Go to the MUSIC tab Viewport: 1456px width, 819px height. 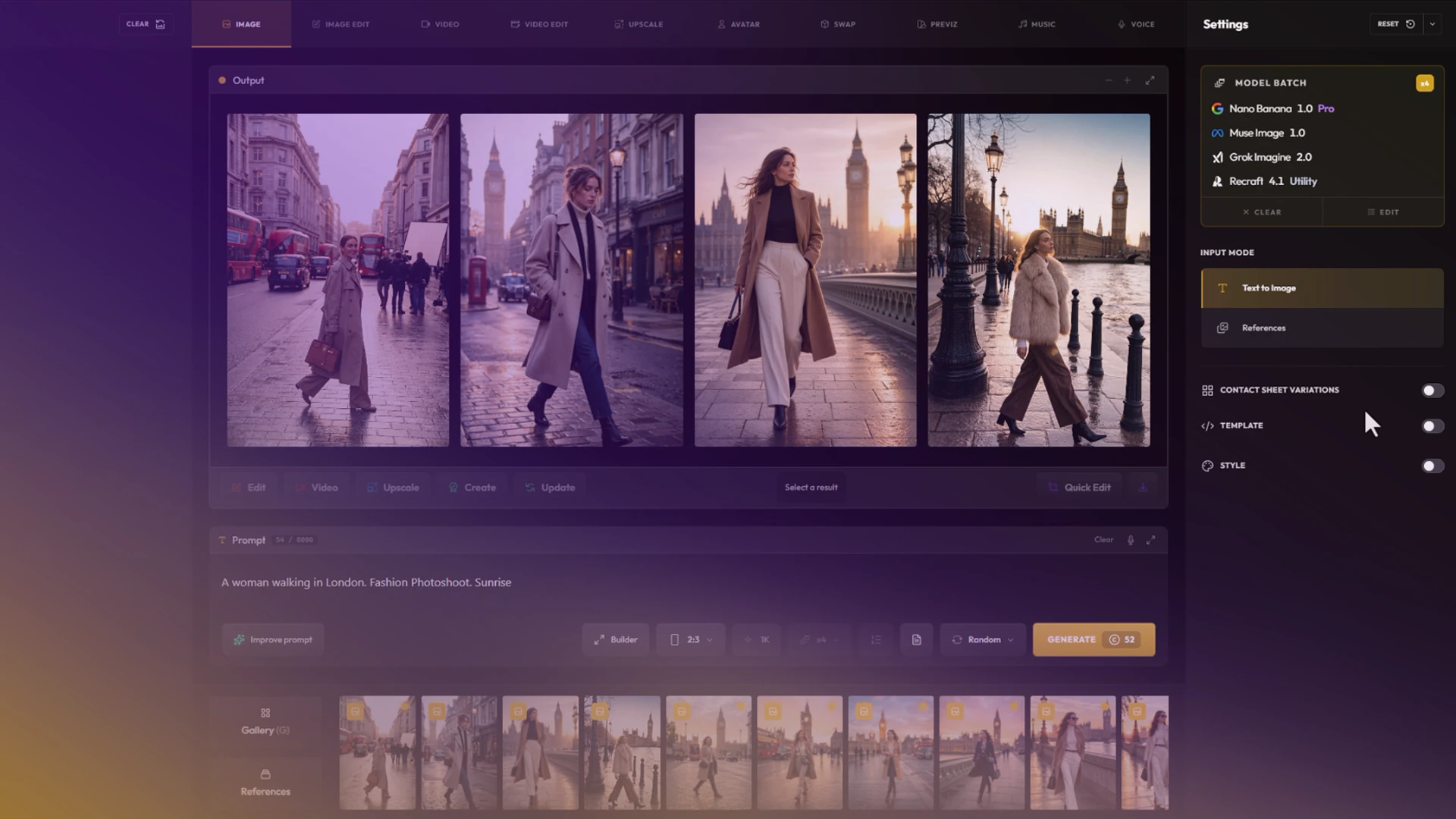point(1037,24)
